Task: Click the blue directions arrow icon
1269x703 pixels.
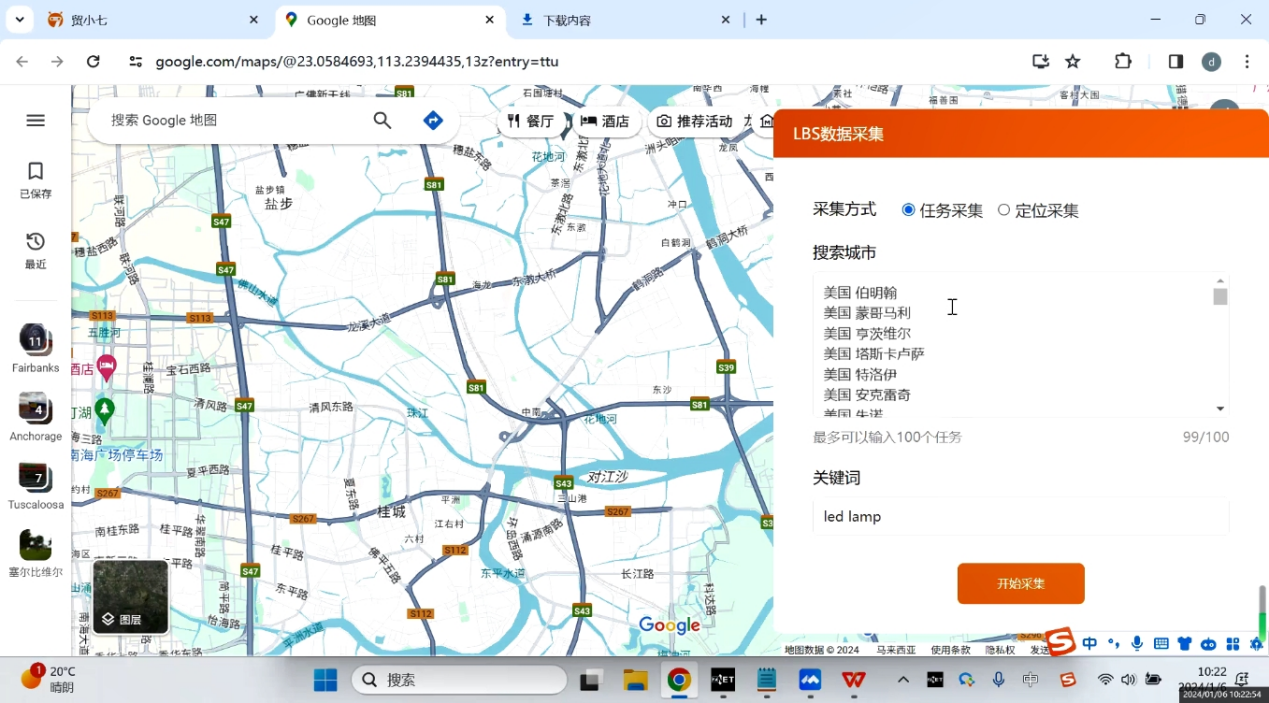Action: pyautogui.click(x=433, y=120)
